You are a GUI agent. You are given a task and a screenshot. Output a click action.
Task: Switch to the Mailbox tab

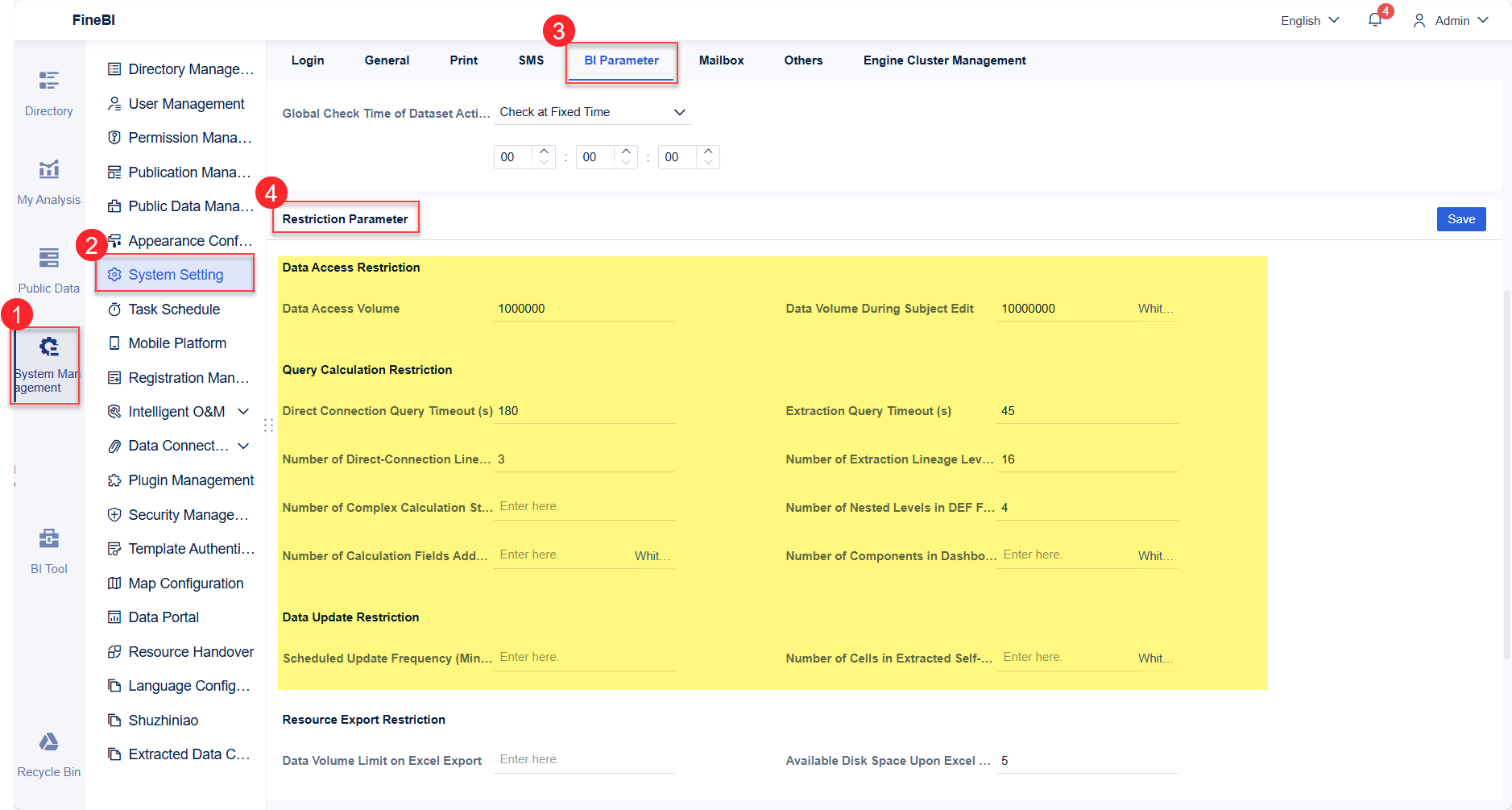[x=721, y=60]
